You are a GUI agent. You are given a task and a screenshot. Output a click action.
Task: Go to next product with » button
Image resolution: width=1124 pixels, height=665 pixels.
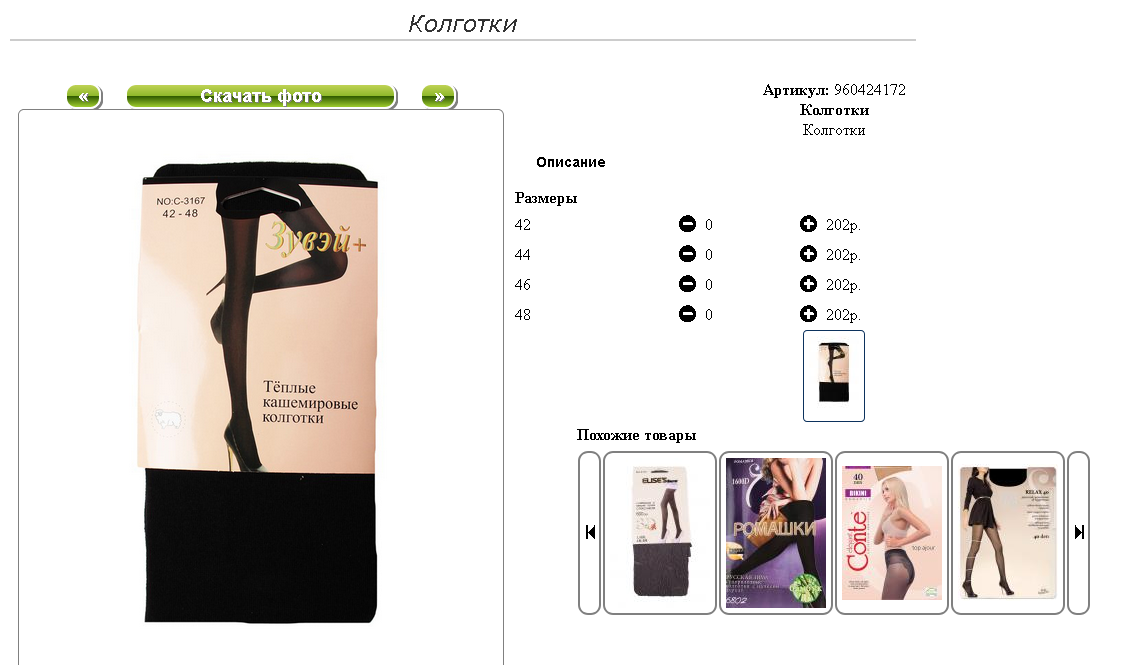pyautogui.click(x=439, y=96)
